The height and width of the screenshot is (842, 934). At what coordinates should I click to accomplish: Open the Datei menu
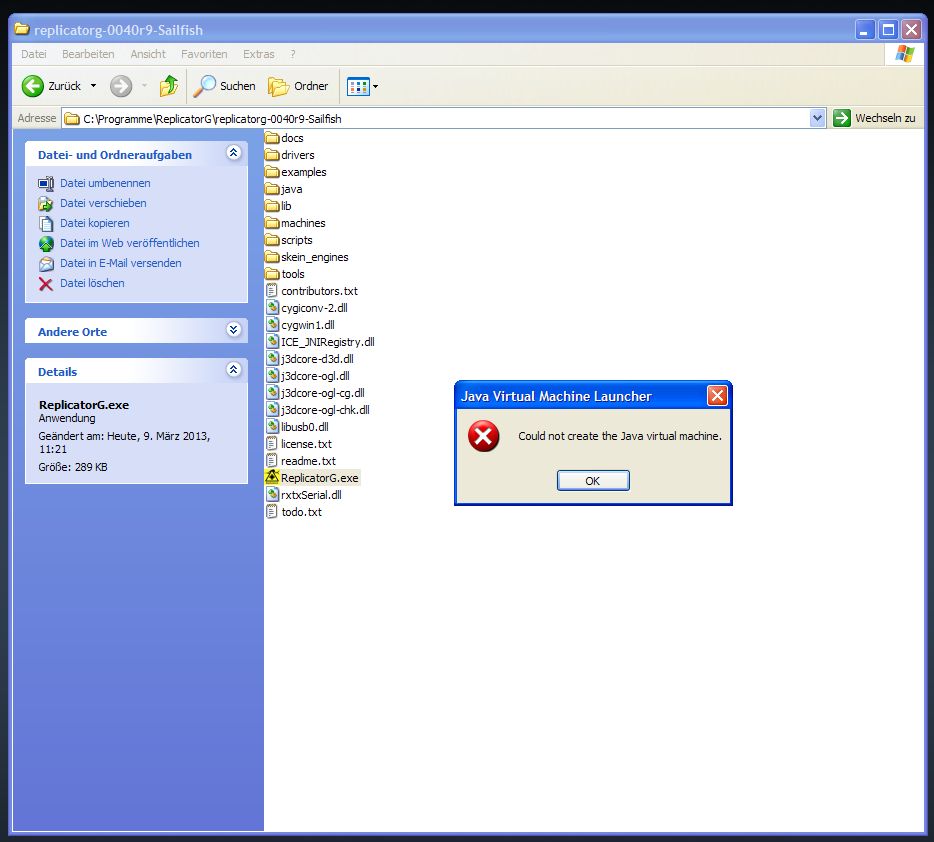coord(33,54)
